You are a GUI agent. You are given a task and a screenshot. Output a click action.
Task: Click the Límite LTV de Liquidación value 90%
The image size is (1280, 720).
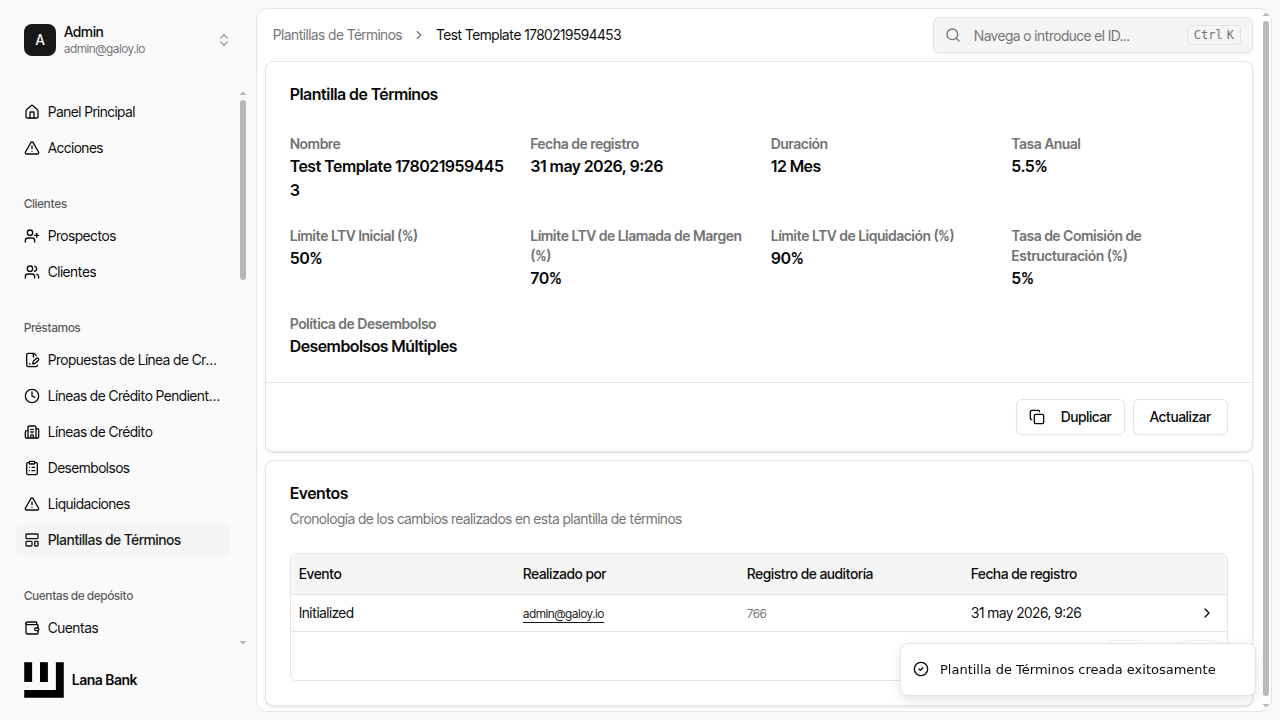coord(787,258)
